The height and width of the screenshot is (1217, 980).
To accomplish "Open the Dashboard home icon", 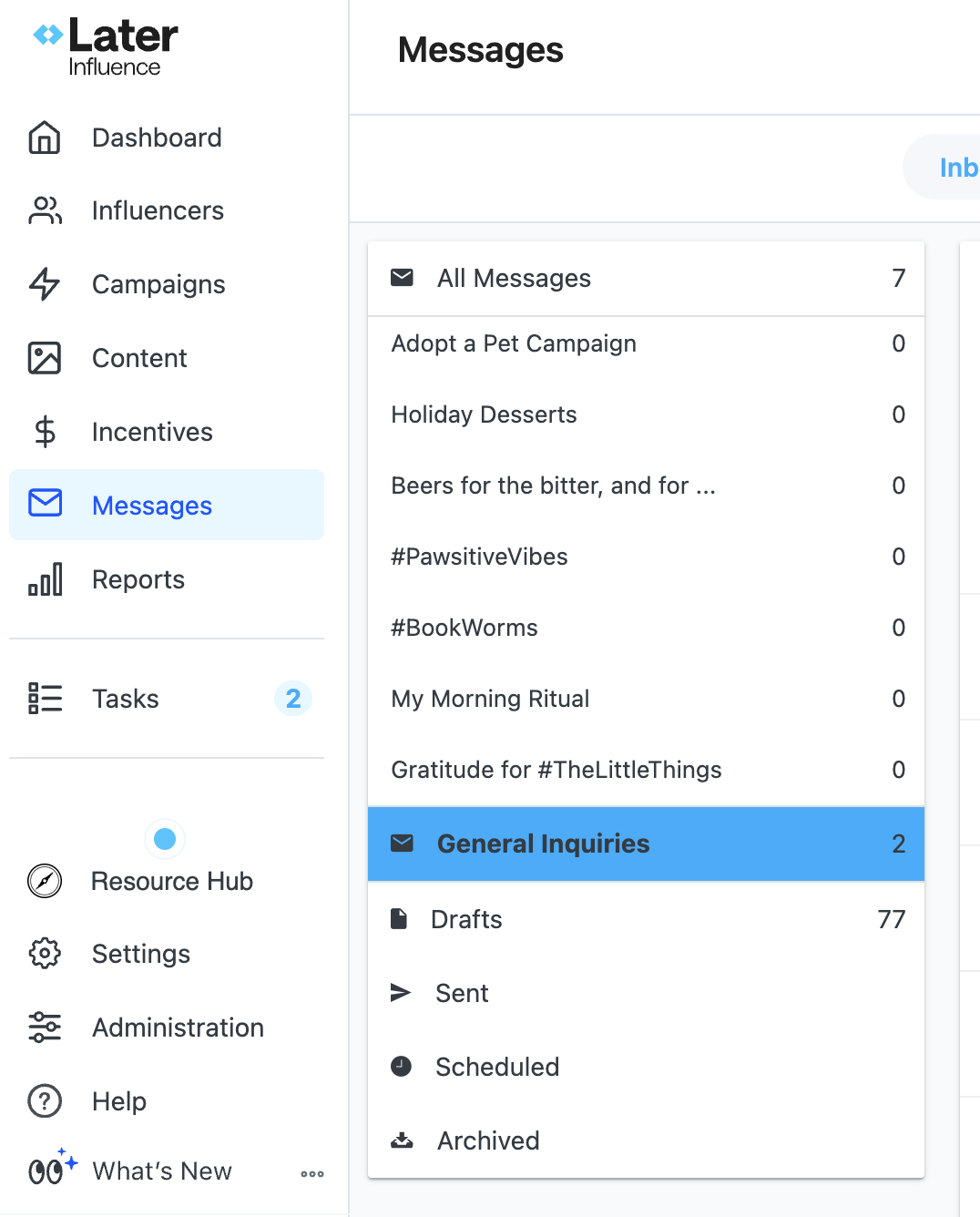I will tap(44, 138).
